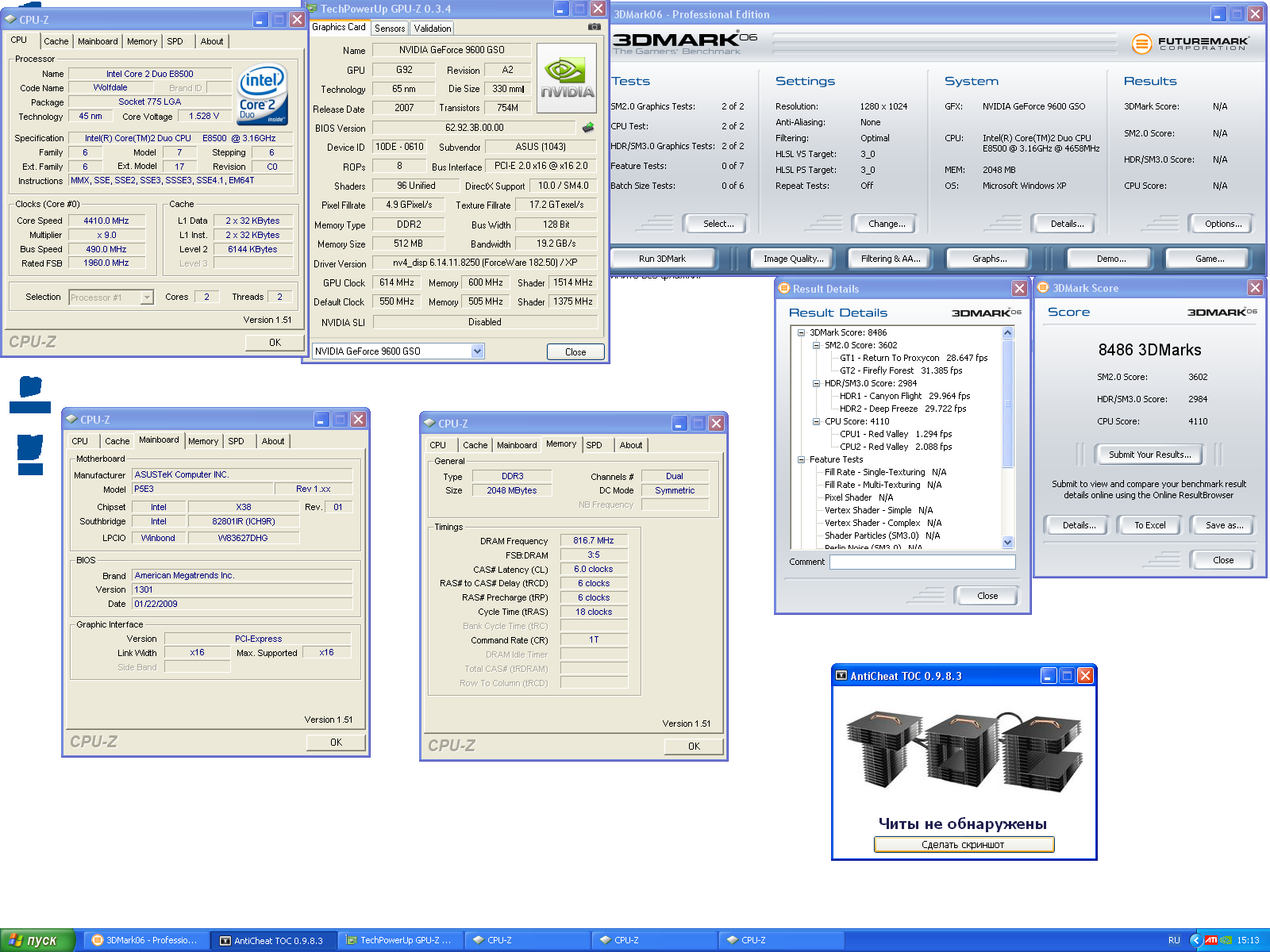This screenshot has height=952, width=1270.
Task: Open About tab in the CPU-Z memory window
Action: (x=631, y=445)
